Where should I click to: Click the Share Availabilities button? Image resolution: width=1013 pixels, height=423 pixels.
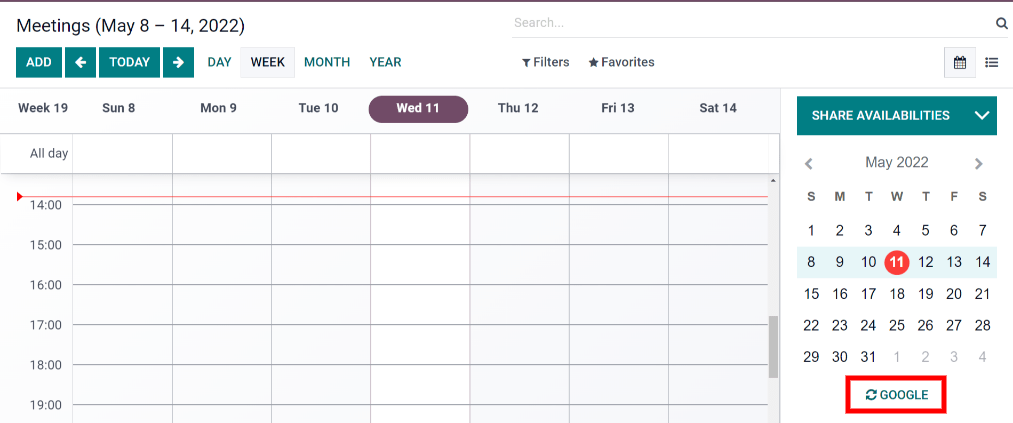[880, 116]
